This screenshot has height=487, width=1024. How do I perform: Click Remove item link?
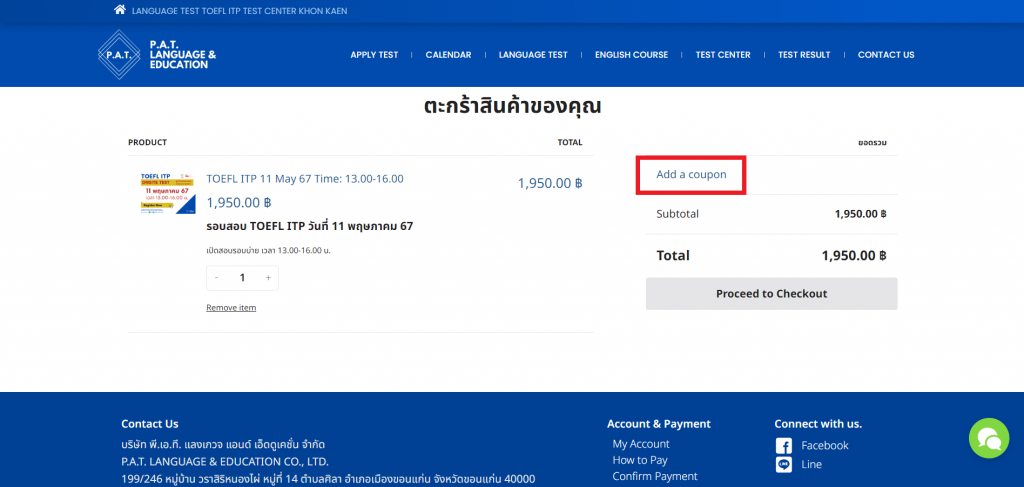pos(231,307)
